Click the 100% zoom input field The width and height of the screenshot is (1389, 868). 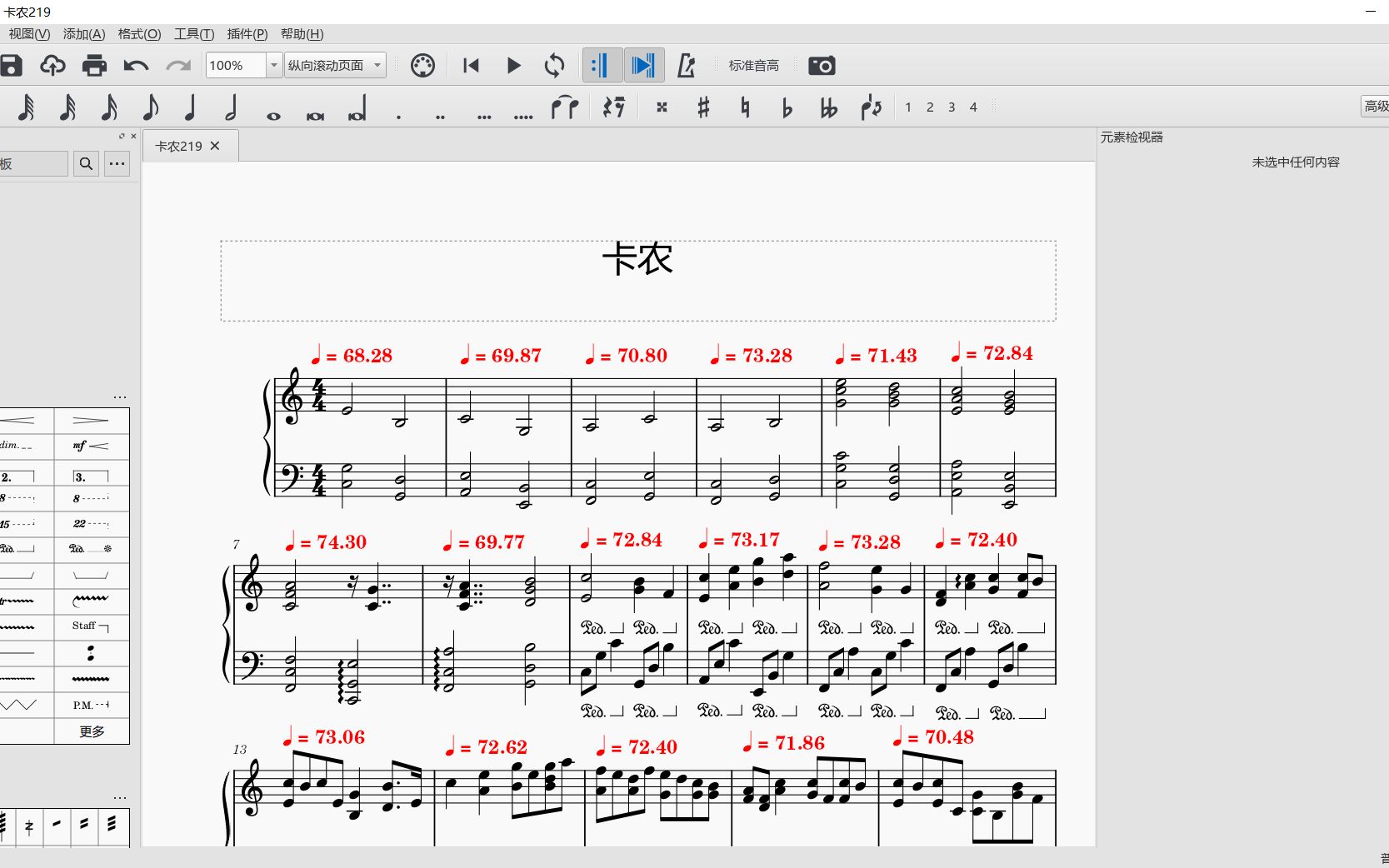tap(236, 65)
